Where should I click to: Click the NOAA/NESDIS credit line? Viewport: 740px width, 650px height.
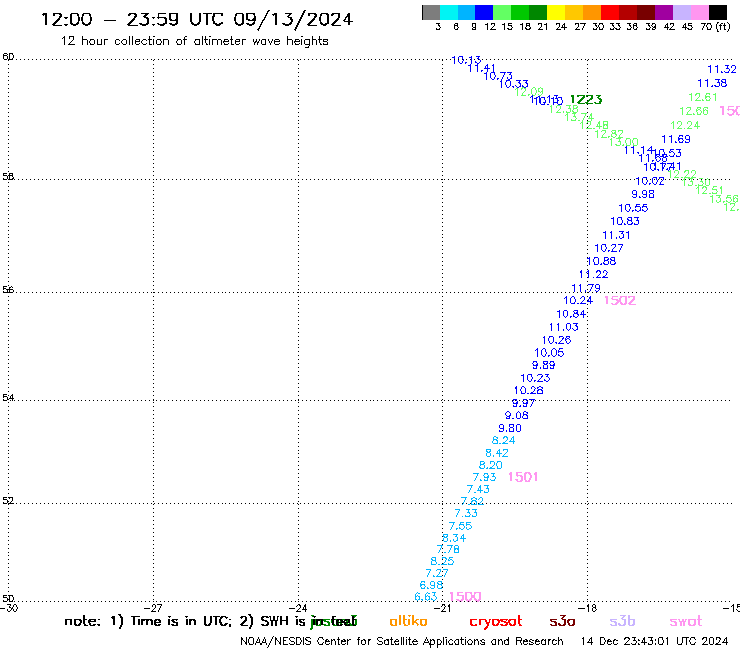[x=402, y=642]
